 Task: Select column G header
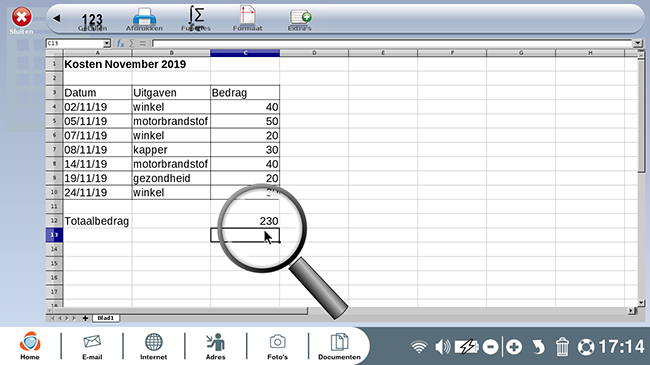click(x=521, y=53)
